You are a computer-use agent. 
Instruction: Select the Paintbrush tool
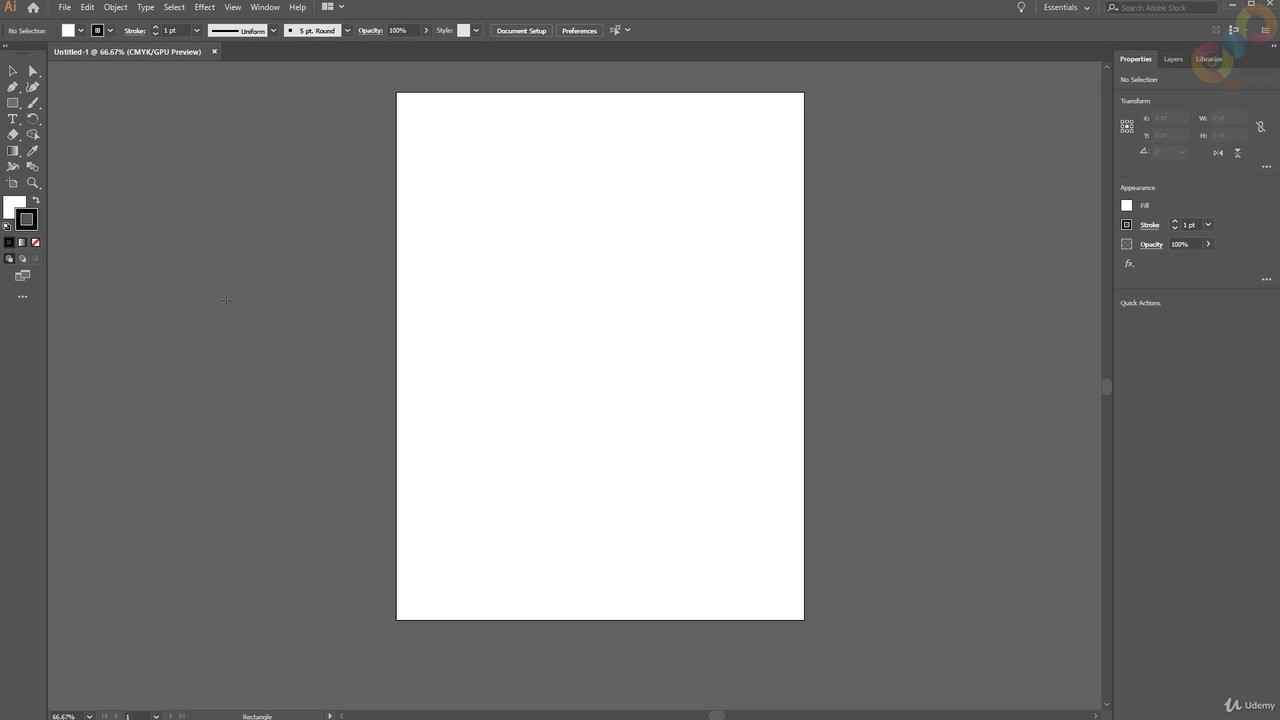[x=32, y=103]
